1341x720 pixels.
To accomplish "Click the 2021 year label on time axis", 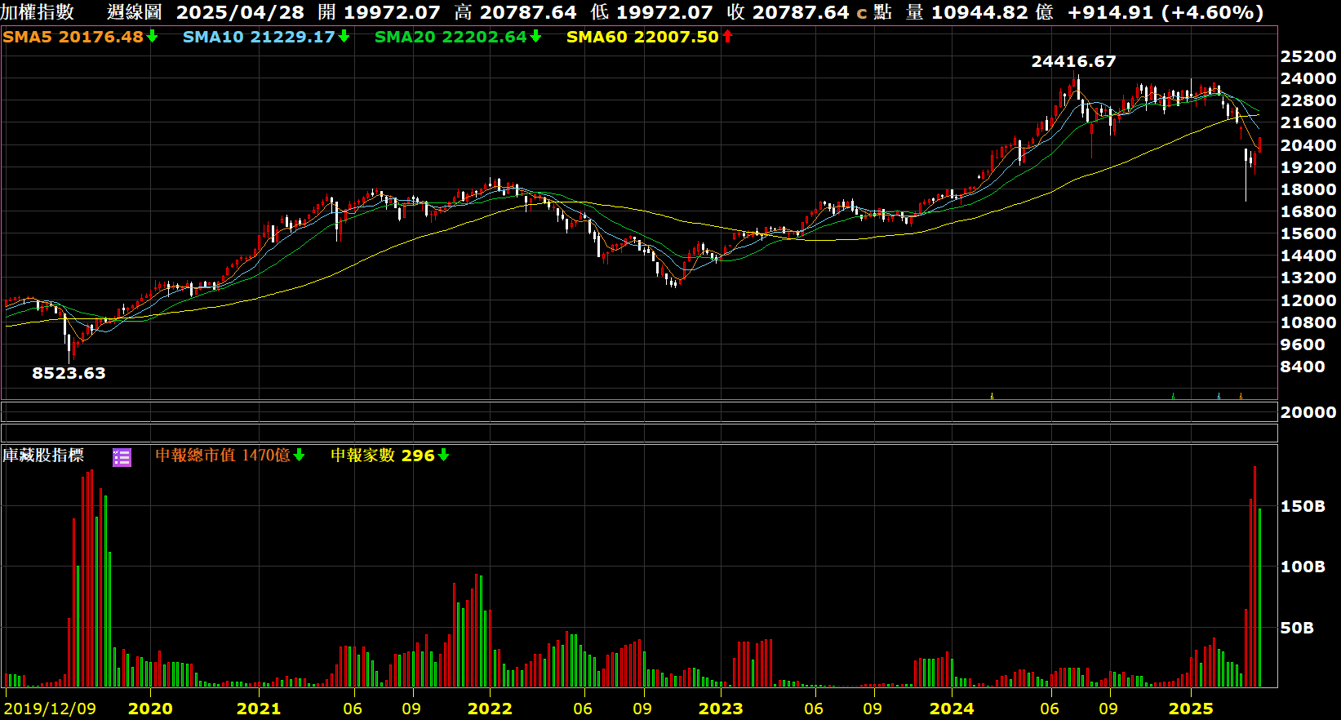I will pyautogui.click(x=260, y=708).
